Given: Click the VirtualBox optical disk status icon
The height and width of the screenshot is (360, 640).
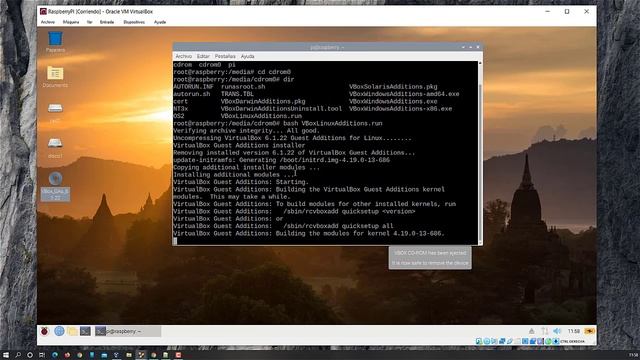Looking at the screenshot, I should pyautogui.click(x=487, y=341).
